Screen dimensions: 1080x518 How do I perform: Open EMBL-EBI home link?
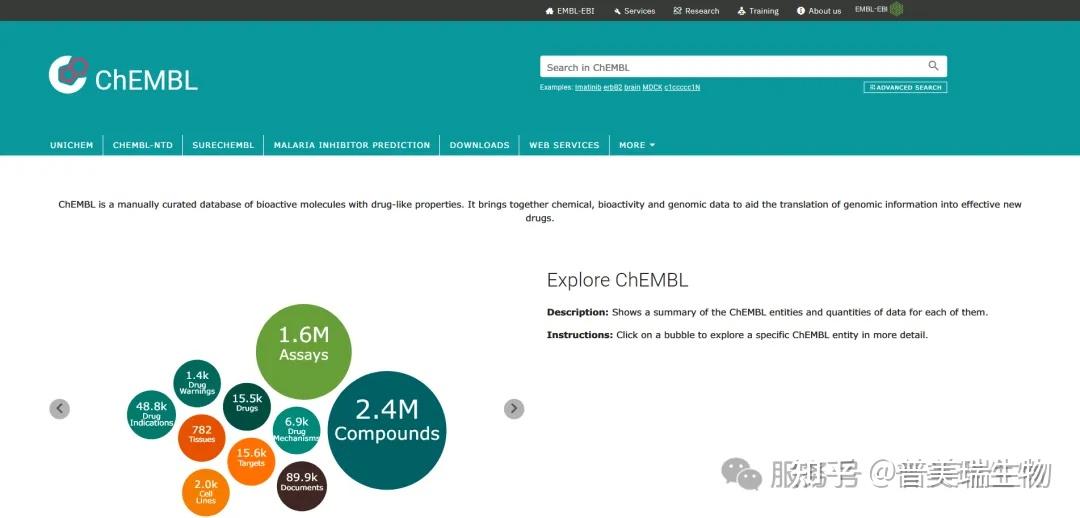(x=570, y=11)
